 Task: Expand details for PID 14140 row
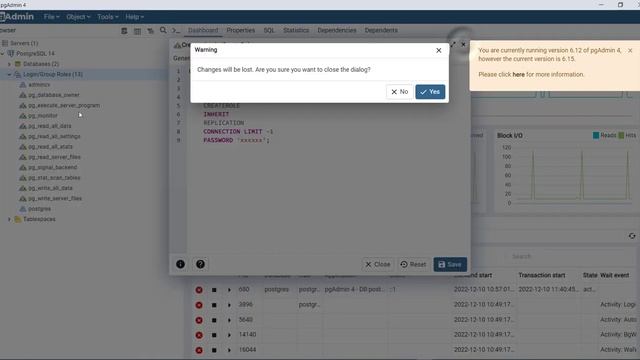[x=229, y=335]
